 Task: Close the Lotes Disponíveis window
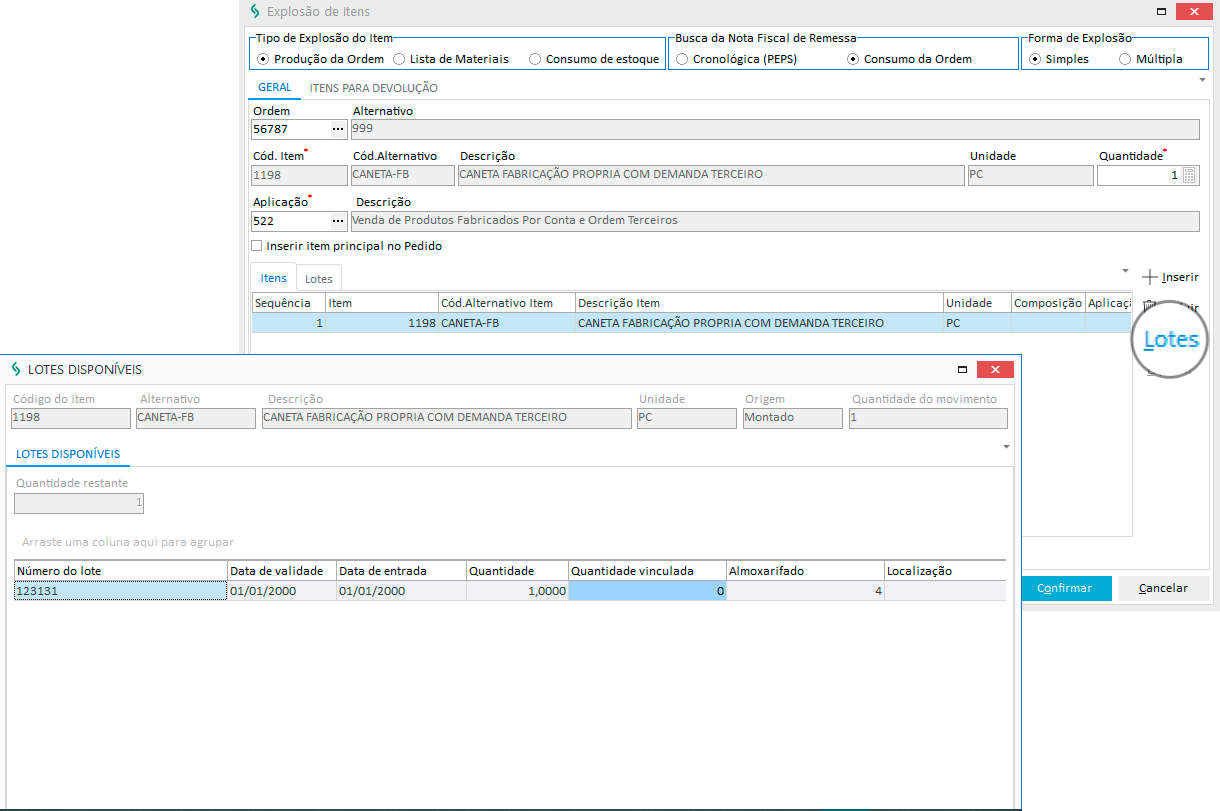(x=995, y=370)
